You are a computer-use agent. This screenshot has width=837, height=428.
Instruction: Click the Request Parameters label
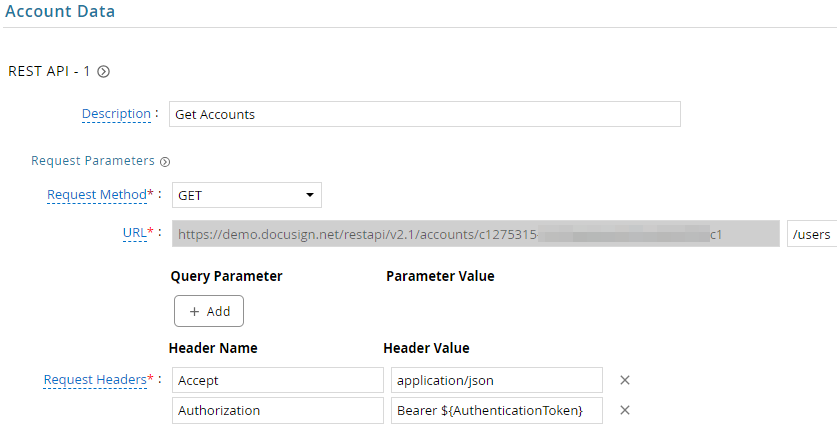point(93,161)
